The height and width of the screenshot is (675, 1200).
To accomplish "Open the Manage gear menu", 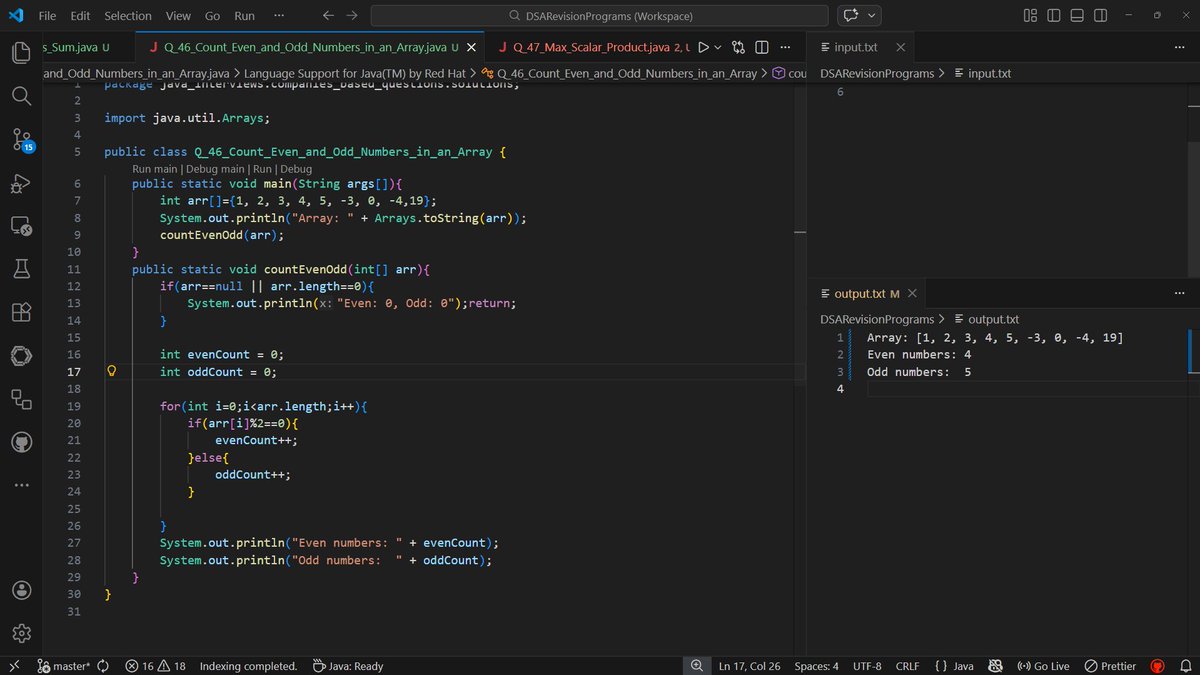I will click(x=22, y=633).
